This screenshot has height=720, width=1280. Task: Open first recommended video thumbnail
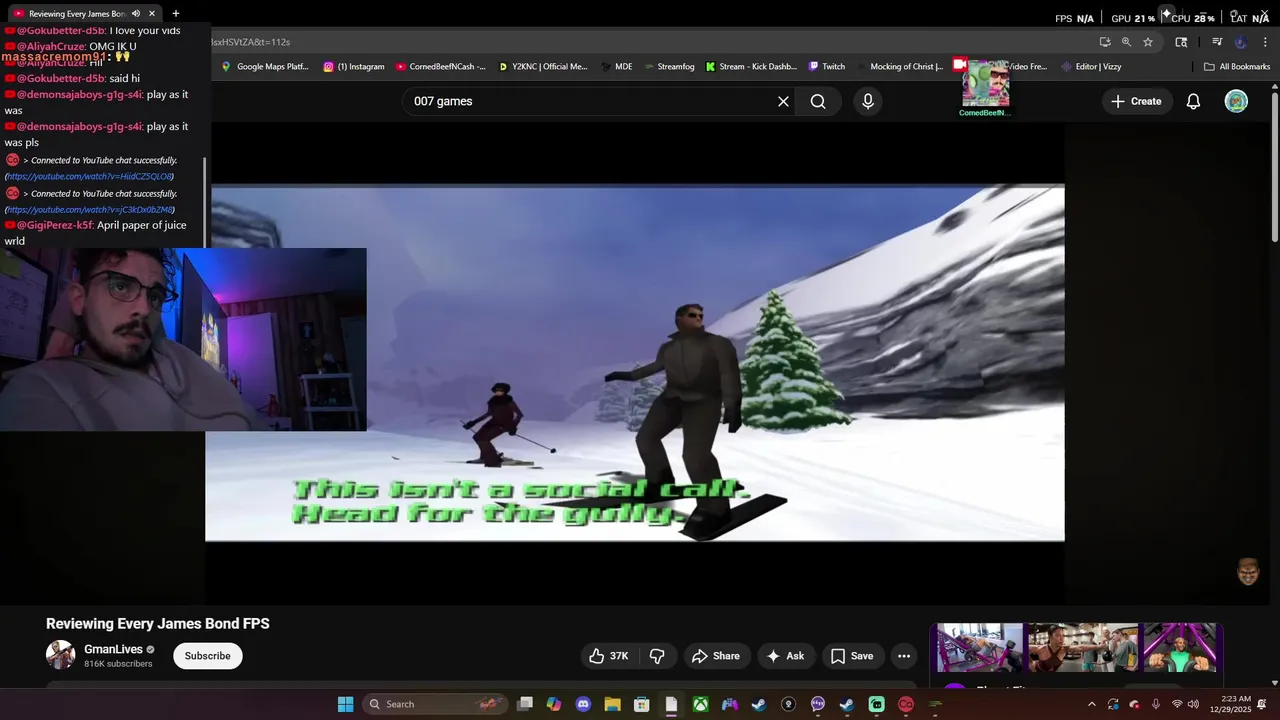click(x=980, y=648)
